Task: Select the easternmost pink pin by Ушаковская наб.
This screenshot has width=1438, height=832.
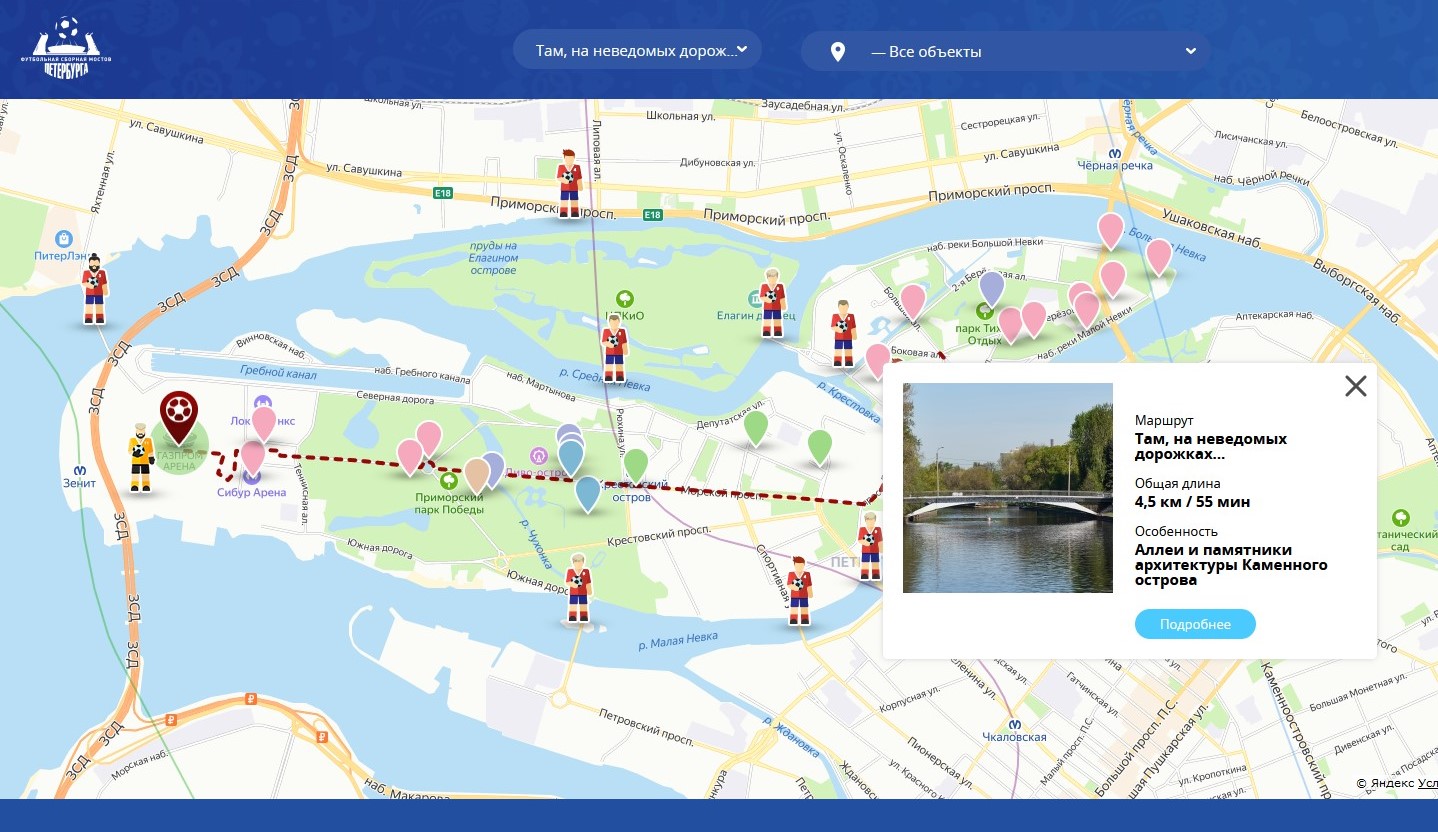Action: point(1158,257)
